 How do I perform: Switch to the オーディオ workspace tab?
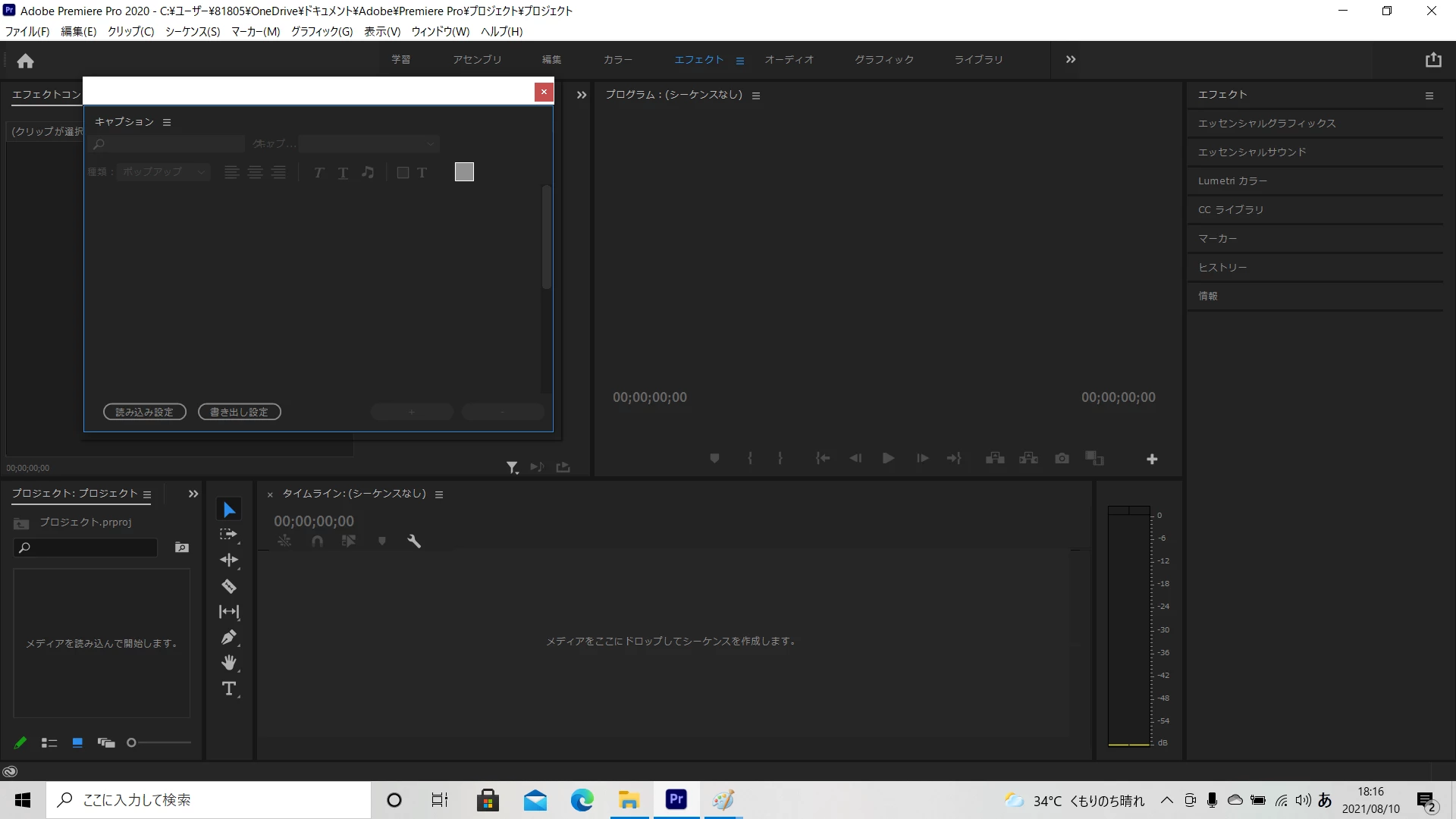click(789, 60)
